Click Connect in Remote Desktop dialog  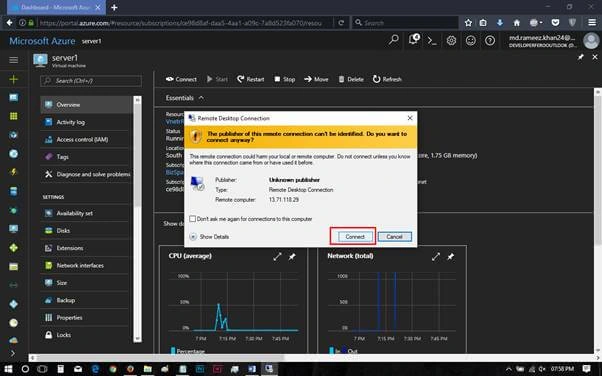pyautogui.click(x=355, y=237)
